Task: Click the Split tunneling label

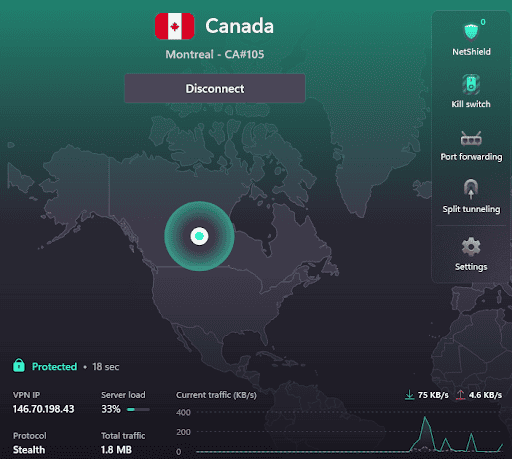Action: tap(471, 209)
